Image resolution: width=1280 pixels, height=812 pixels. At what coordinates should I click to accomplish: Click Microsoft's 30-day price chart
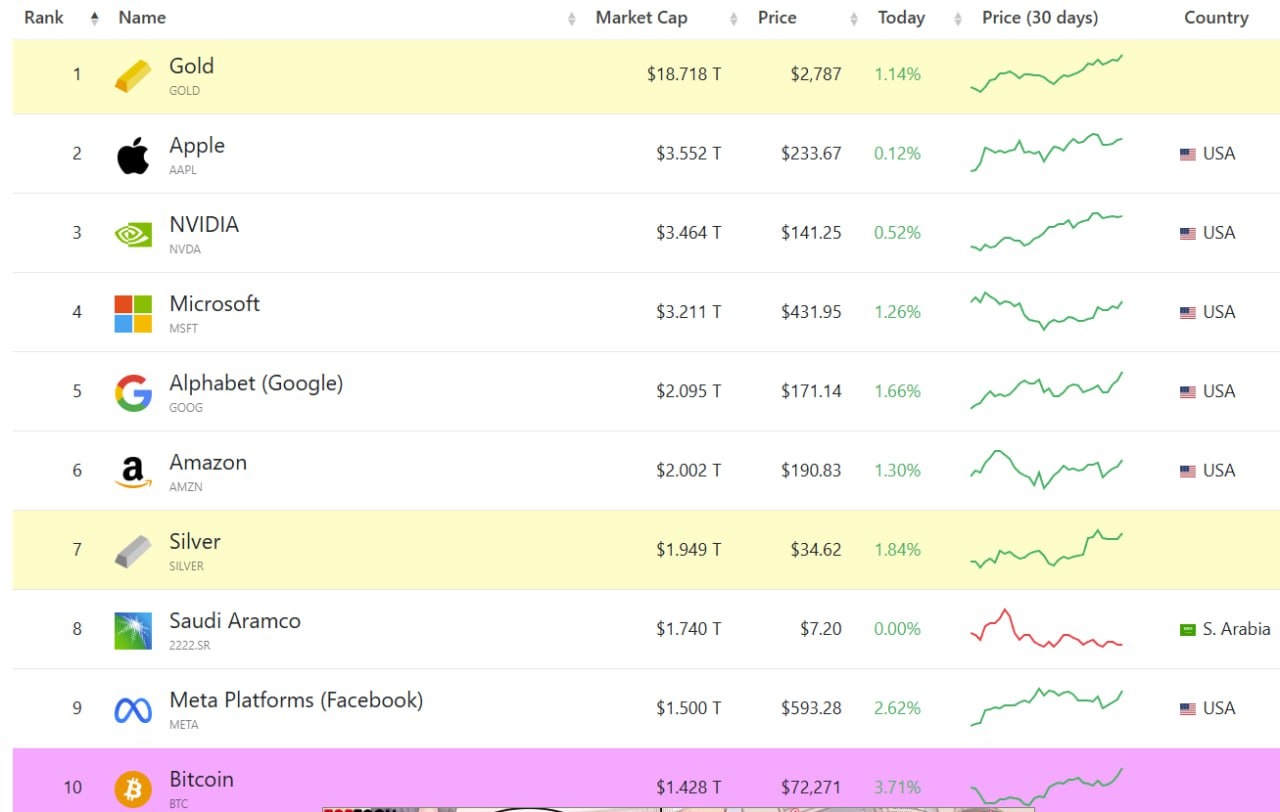(x=1047, y=311)
